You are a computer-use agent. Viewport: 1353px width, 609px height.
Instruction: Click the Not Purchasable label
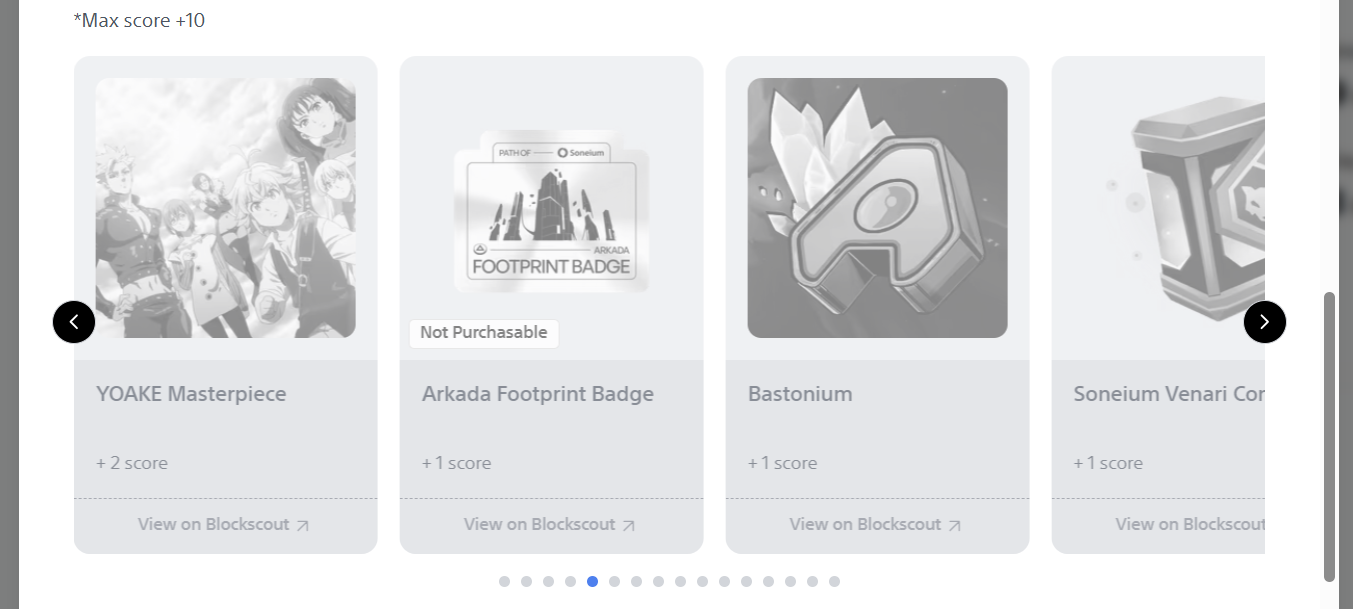484,333
